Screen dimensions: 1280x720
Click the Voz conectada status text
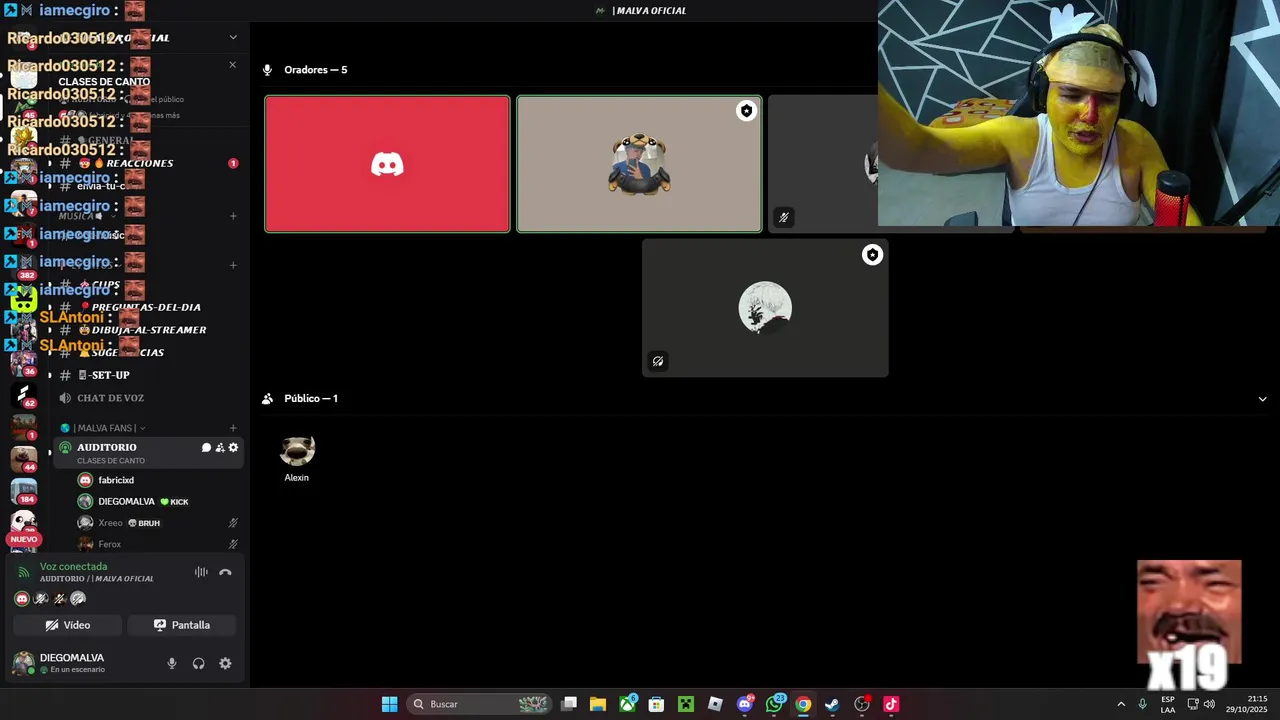click(73, 567)
